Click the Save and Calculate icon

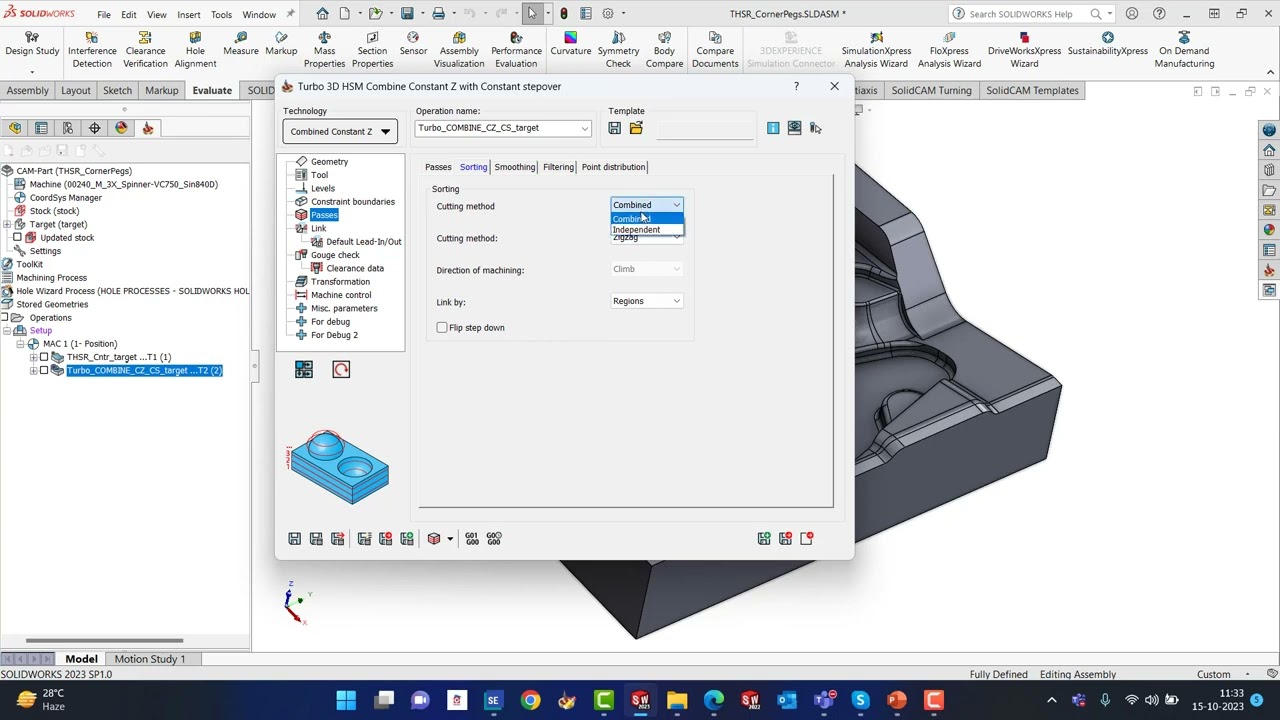point(316,538)
